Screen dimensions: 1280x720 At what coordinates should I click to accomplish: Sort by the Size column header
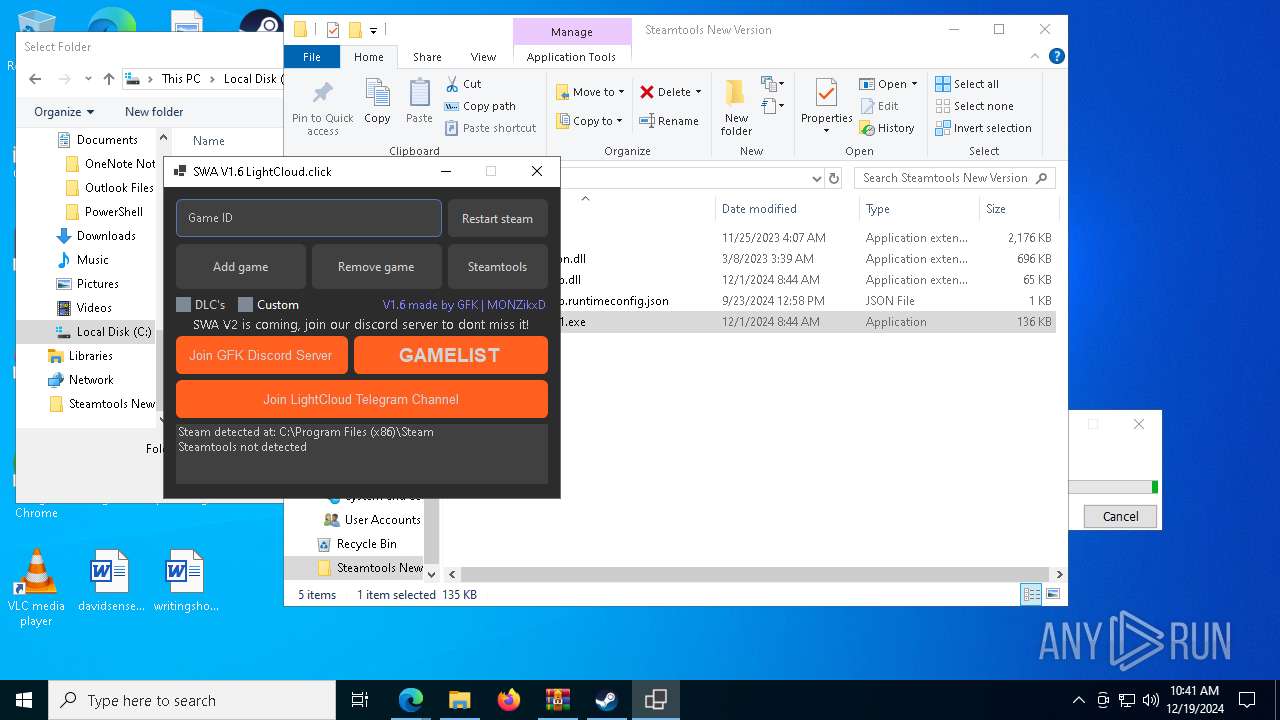point(1018,209)
